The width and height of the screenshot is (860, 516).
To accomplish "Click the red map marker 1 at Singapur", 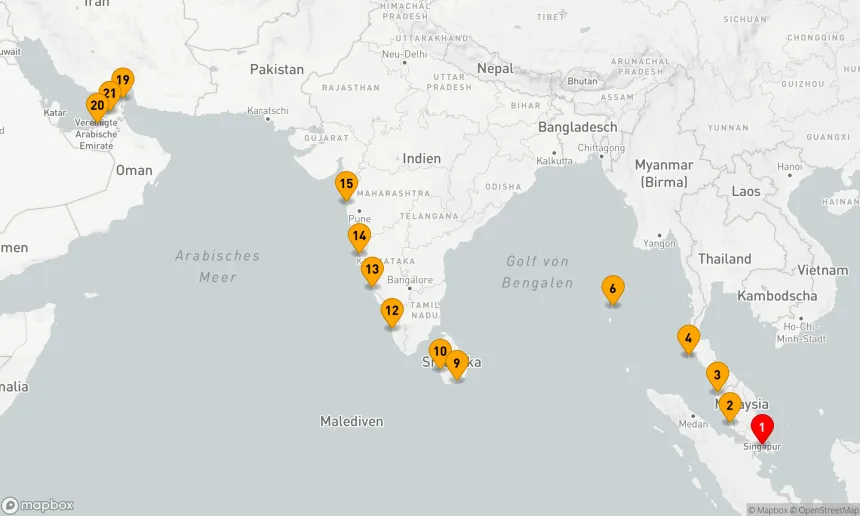I will click(x=762, y=428).
